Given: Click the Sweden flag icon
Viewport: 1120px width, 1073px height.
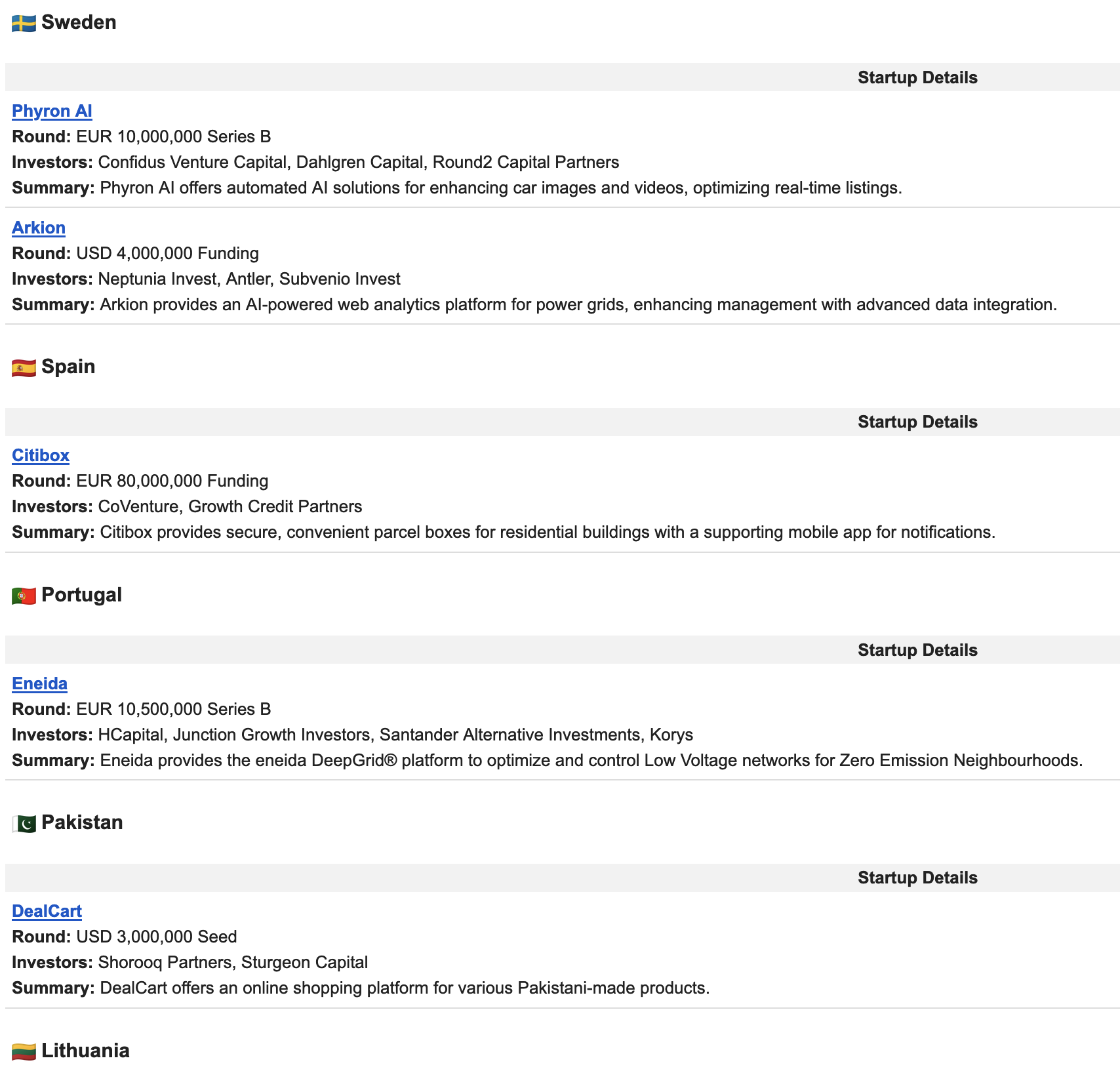Looking at the screenshot, I should pos(24,24).
